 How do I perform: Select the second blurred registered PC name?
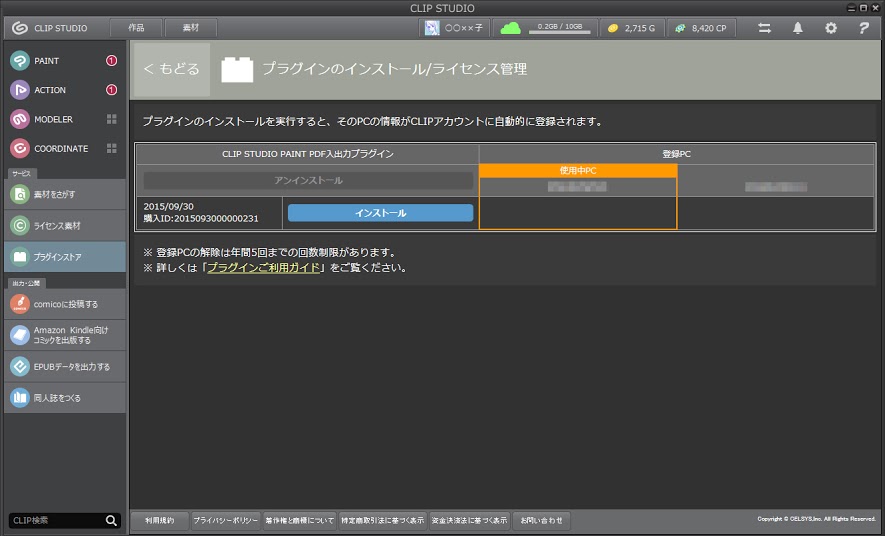776,187
